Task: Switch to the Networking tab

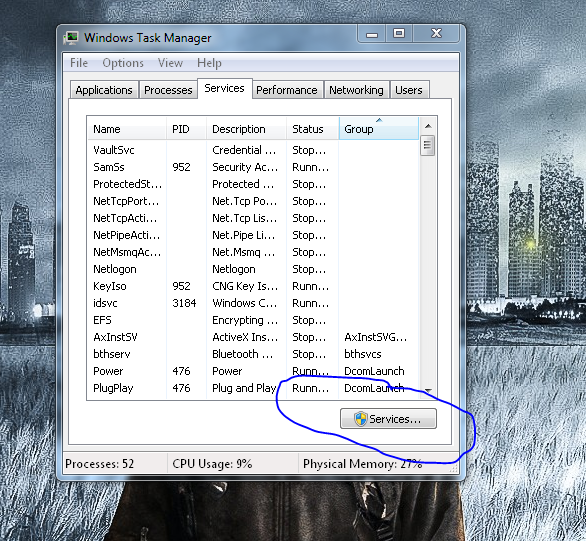Action: pyautogui.click(x=356, y=90)
